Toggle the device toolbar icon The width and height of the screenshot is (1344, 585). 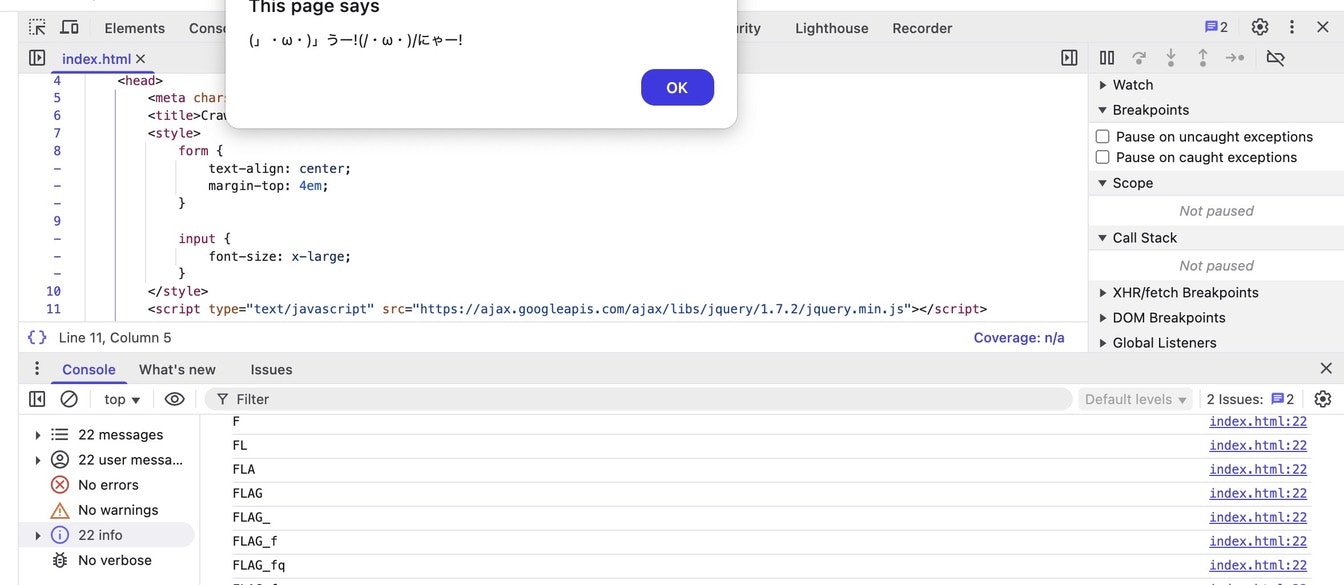coord(69,27)
